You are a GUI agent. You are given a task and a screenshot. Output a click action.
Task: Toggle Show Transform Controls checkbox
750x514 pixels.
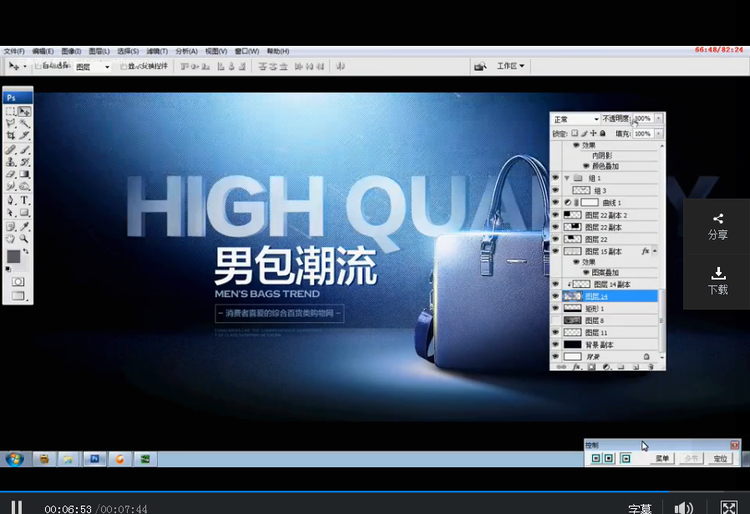point(123,66)
